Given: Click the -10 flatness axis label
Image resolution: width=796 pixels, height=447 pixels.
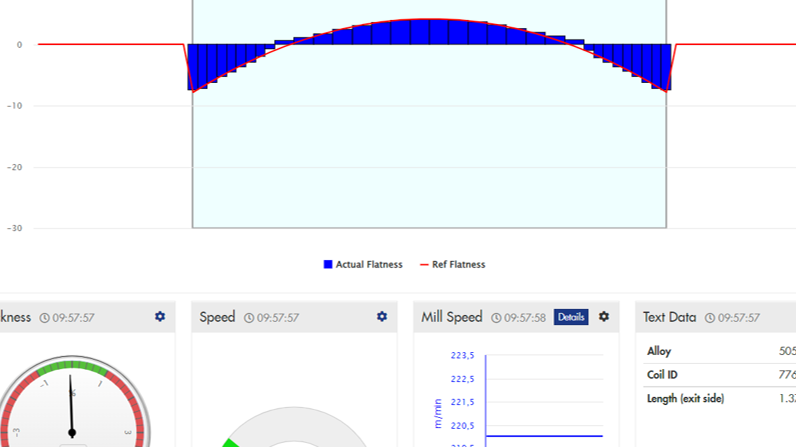Looking at the screenshot, I should point(15,106).
